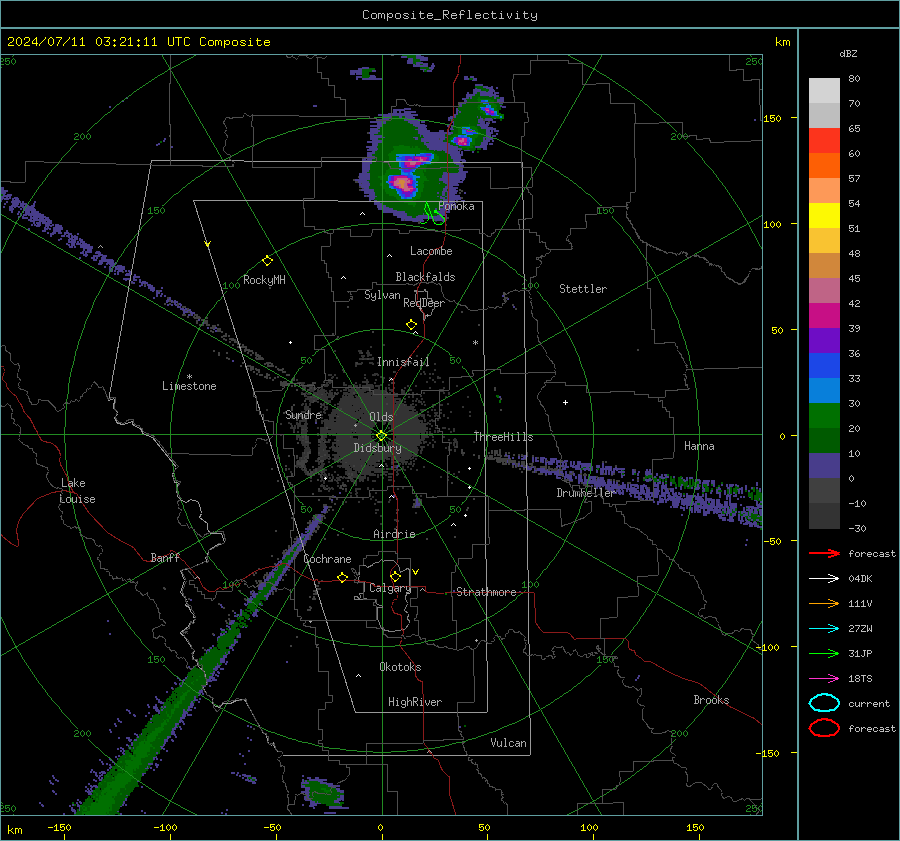Click the red forecast arrow in legend
This screenshot has width=900, height=841.
(824, 553)
